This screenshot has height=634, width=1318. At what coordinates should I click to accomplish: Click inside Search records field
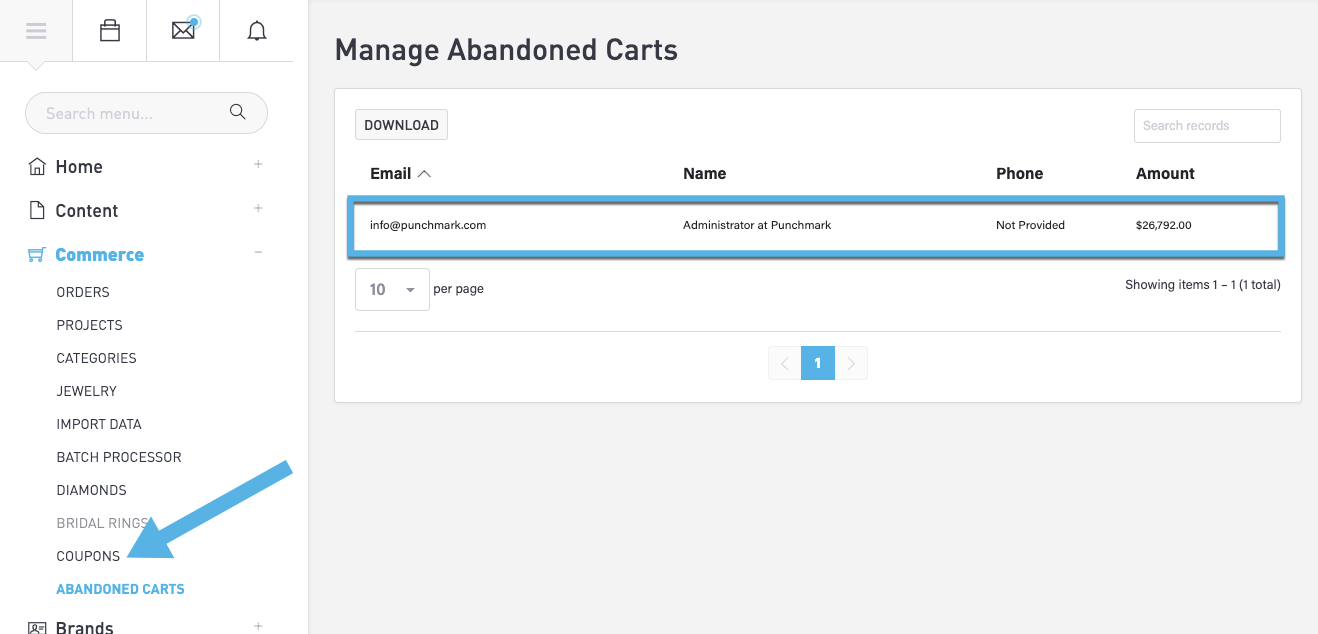click(x=1206, y=126)
